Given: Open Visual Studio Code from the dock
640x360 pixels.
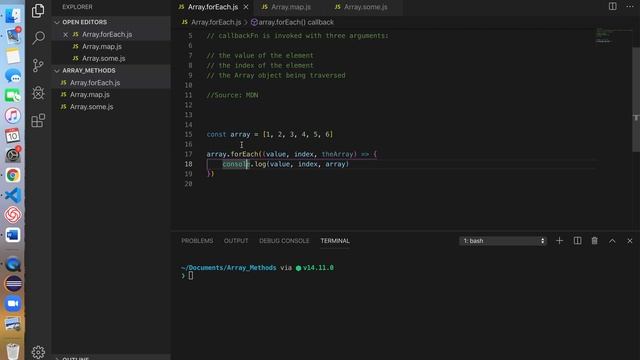Looking at the screenshot, I should coord(13,195).
